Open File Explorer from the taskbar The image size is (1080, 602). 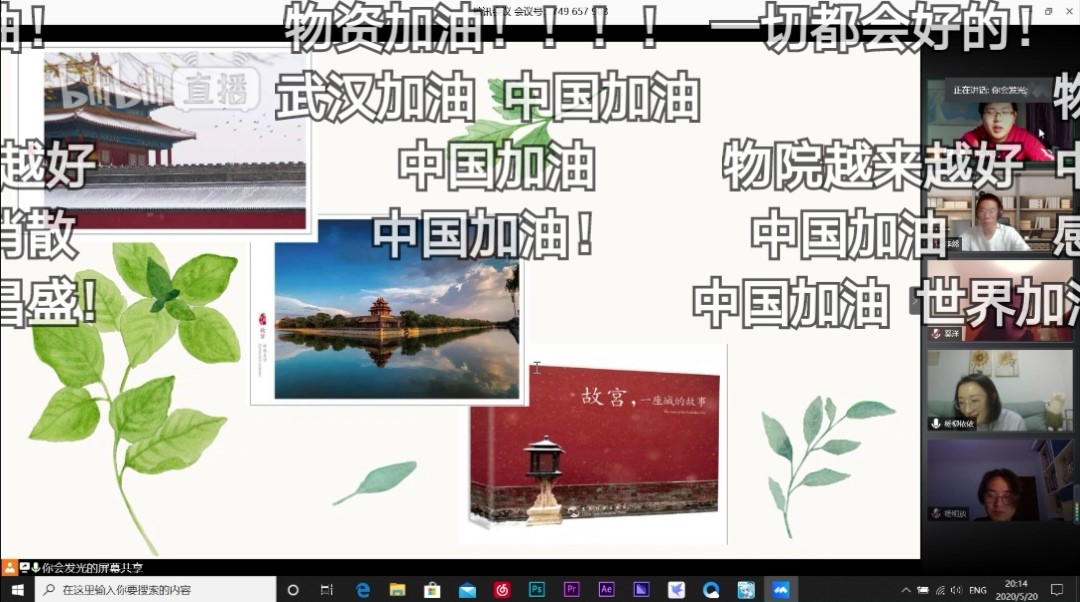(398, 590)
